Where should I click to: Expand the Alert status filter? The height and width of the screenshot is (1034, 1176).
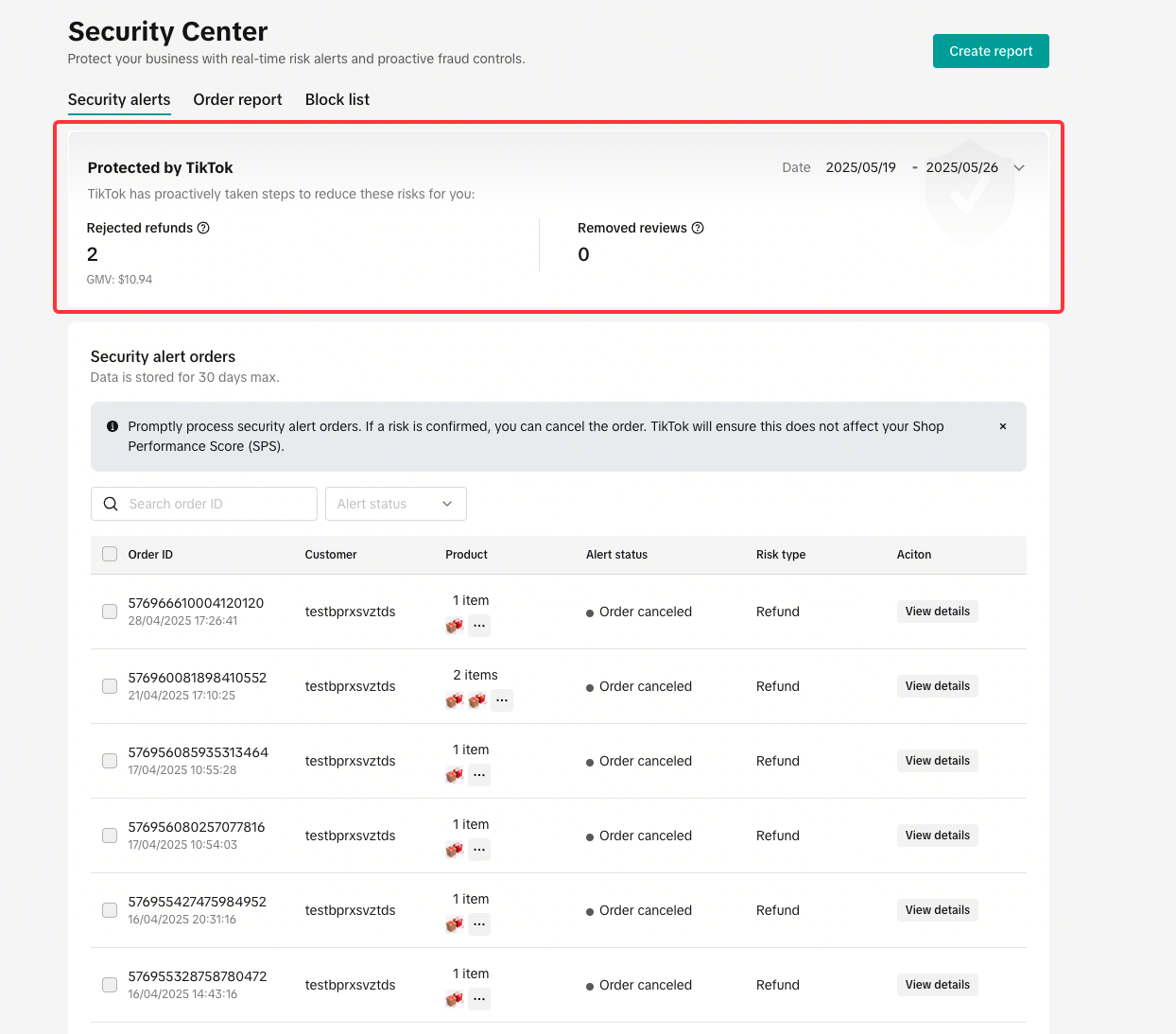tap(395, 504)
